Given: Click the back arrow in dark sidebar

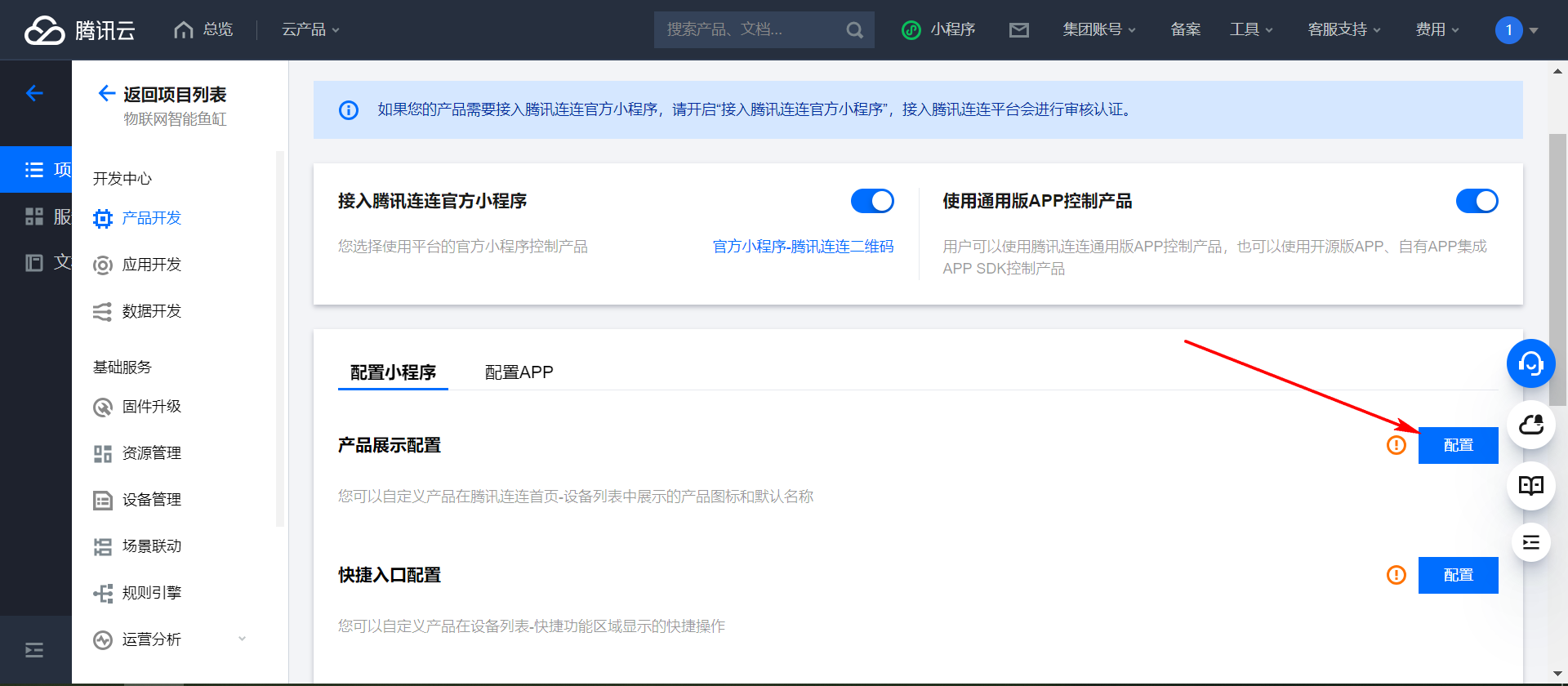Looking at the screenshot, I should [34, 93].
